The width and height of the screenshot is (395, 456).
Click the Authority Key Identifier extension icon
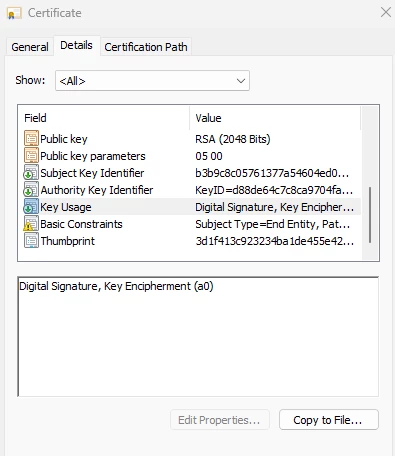point(31,189)
